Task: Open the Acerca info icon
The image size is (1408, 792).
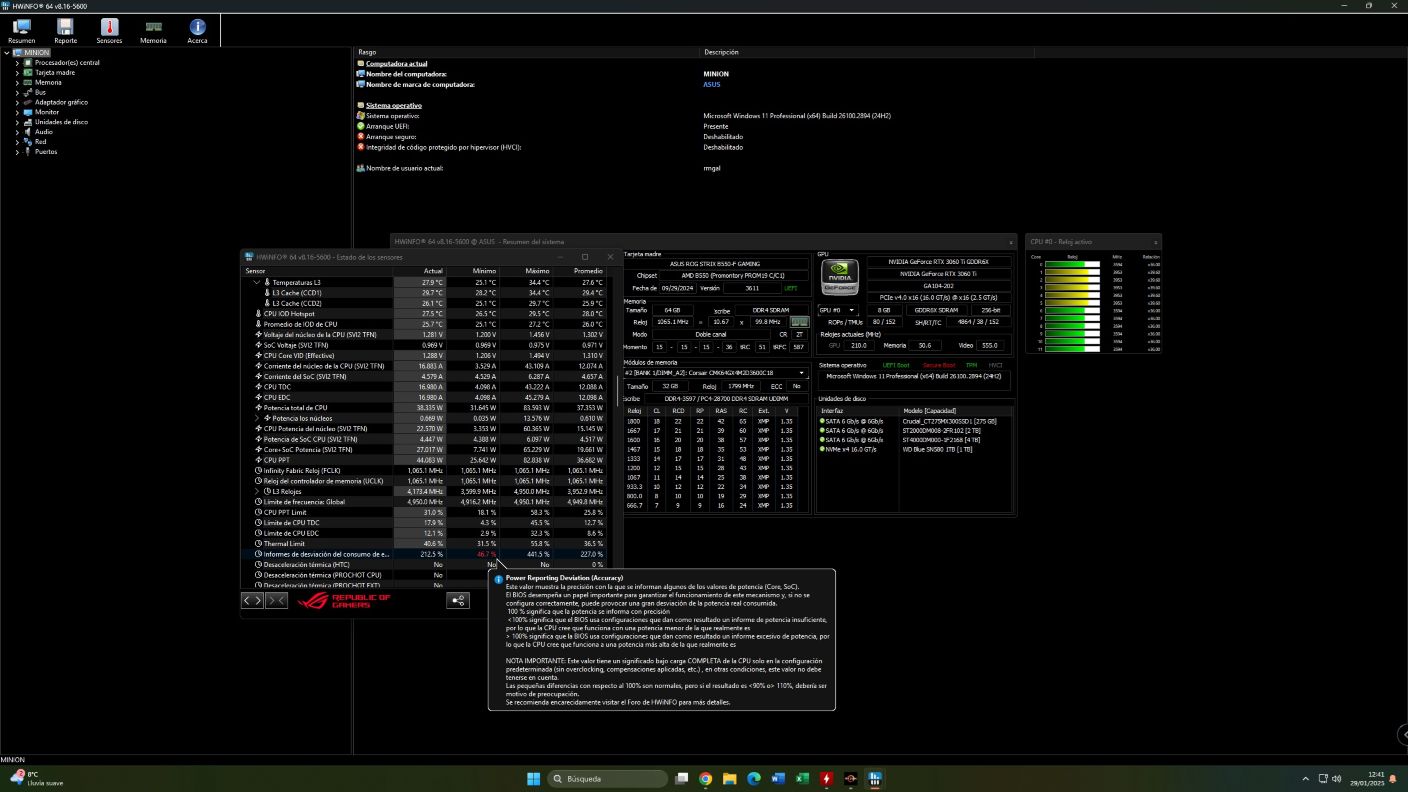Action: (x=197, y=30)
